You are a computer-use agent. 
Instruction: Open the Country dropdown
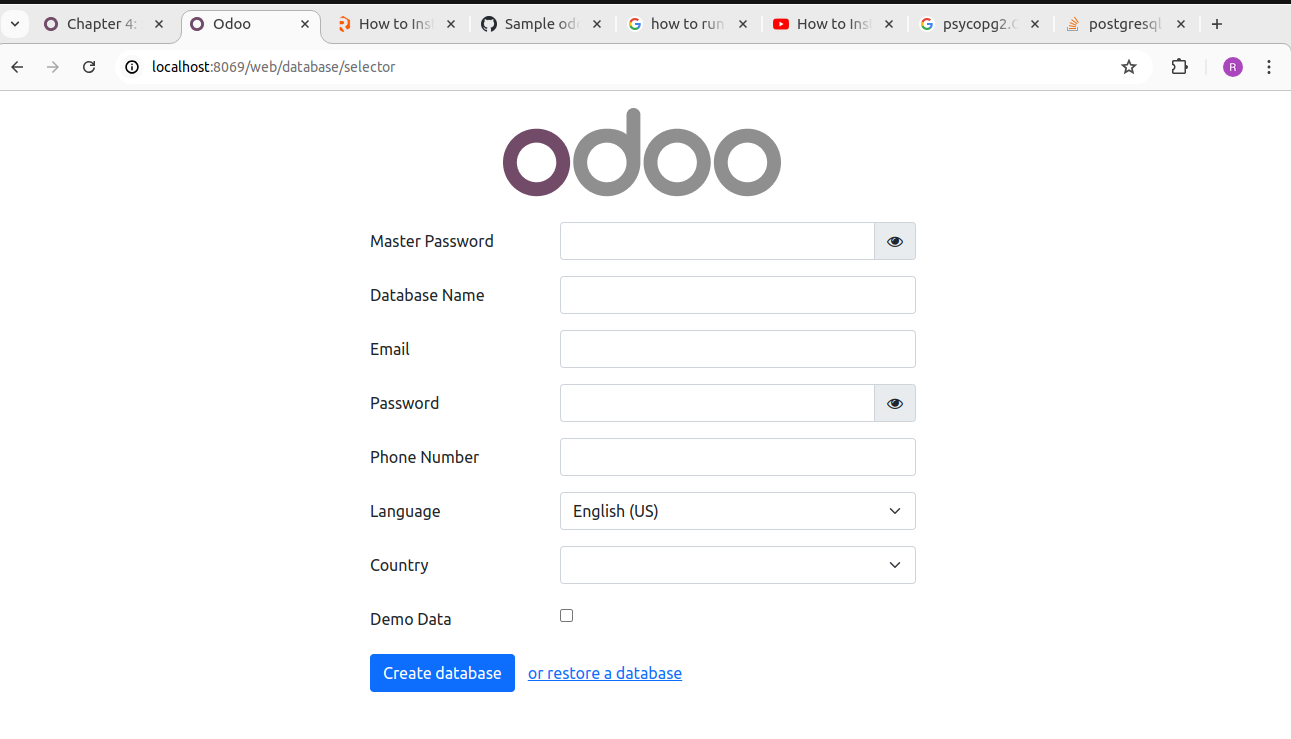click(738, 565)
